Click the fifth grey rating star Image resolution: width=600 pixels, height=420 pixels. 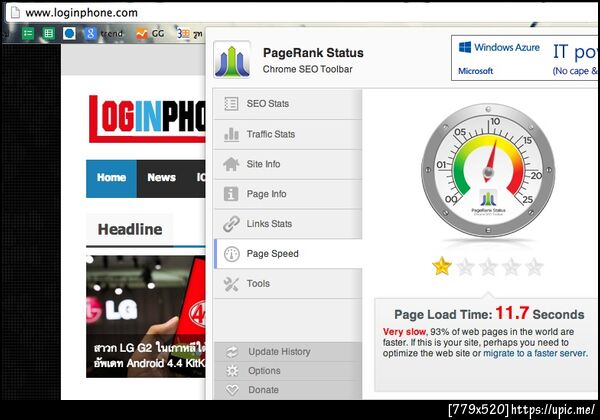(x=534, y=267)
